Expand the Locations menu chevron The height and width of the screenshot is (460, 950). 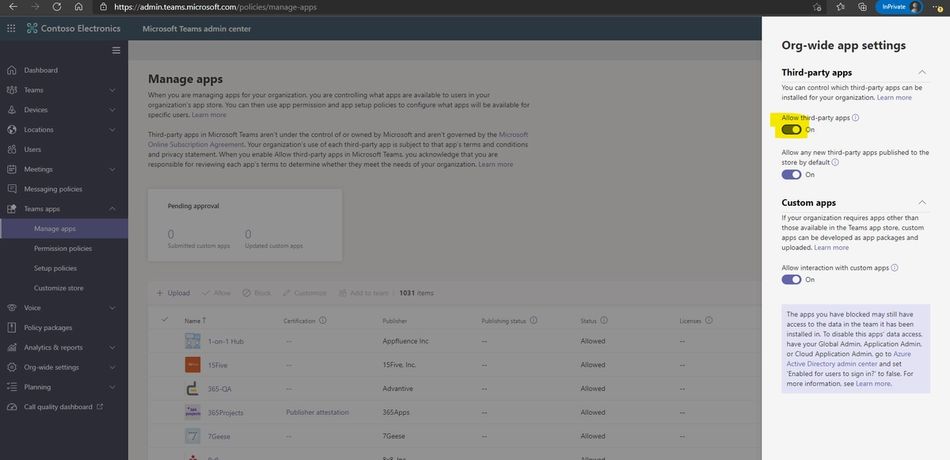coord(113,130)
